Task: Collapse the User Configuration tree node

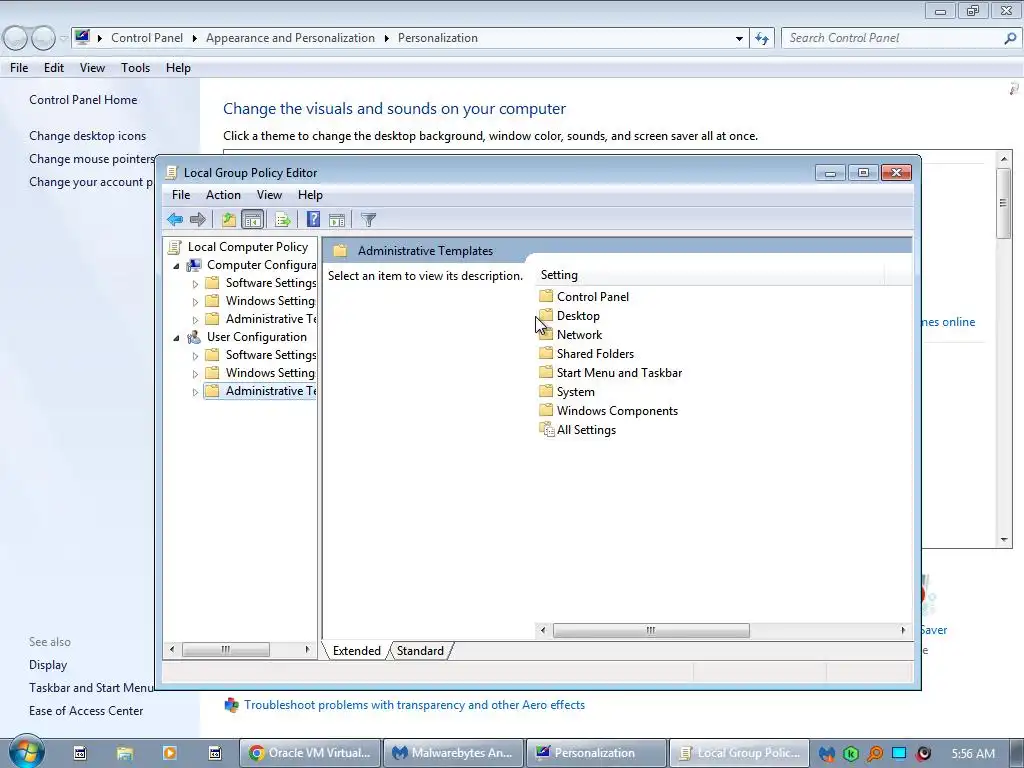Action: (x=176, y=338)
